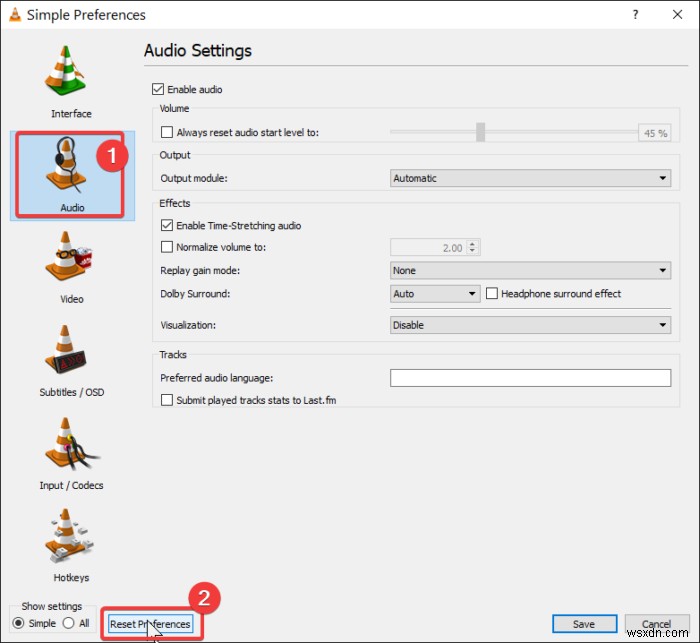Click the Show settings group label
The image size is (700, 643).
(52, 606)
